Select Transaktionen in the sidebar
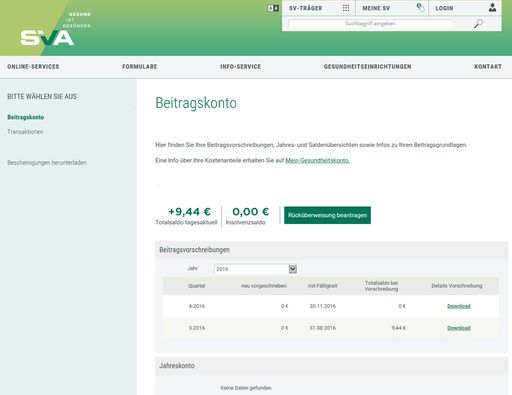512x395 pixels. click(x=25, y=132)
